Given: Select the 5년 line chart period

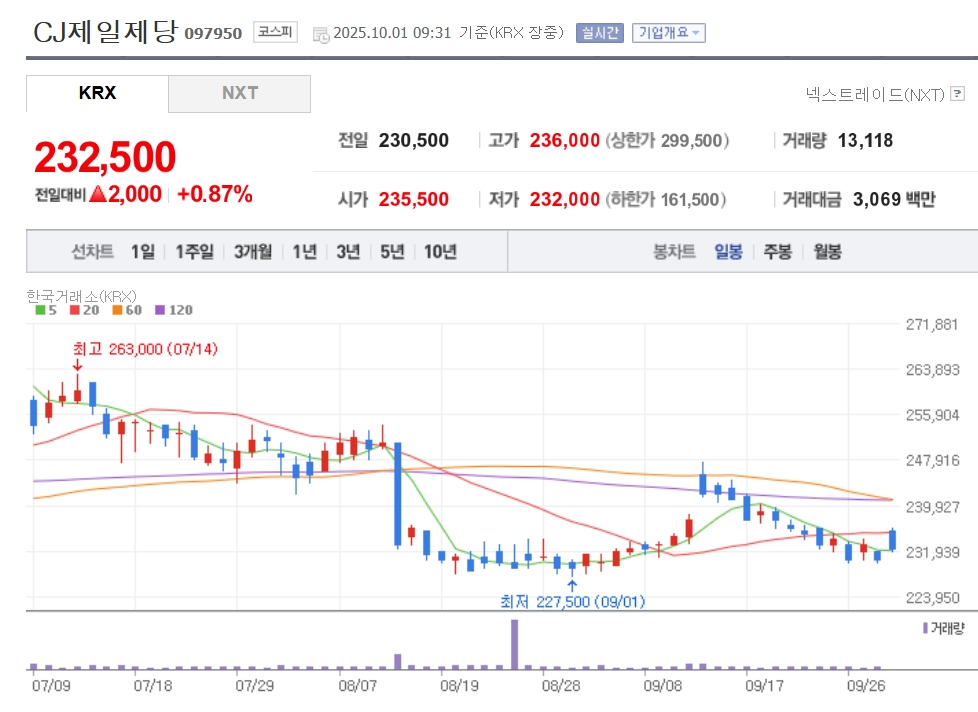Looking at the screenshot, I should 392,251.
